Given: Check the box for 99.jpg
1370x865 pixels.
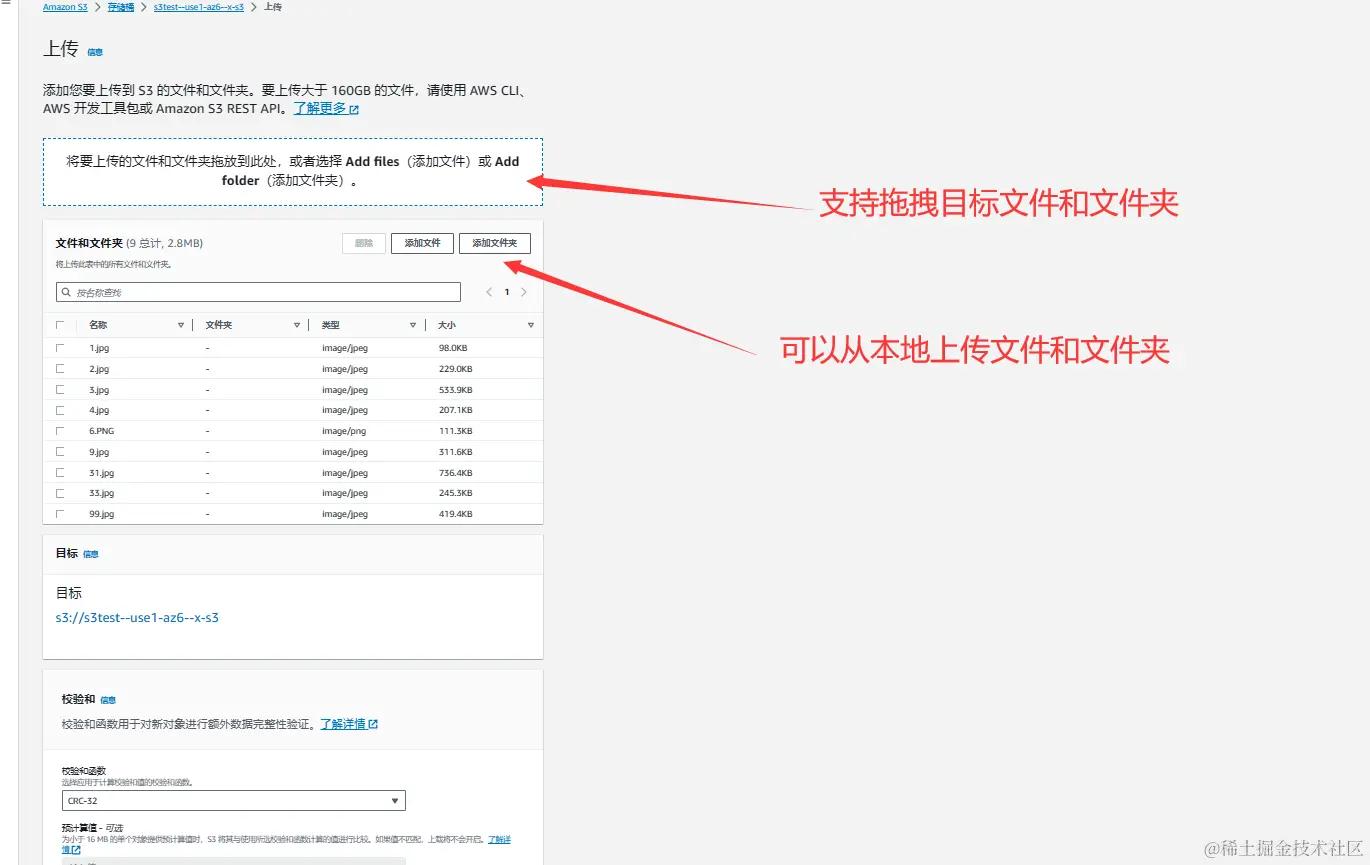Looking at the screenshot, I should (x=60, y=514).
